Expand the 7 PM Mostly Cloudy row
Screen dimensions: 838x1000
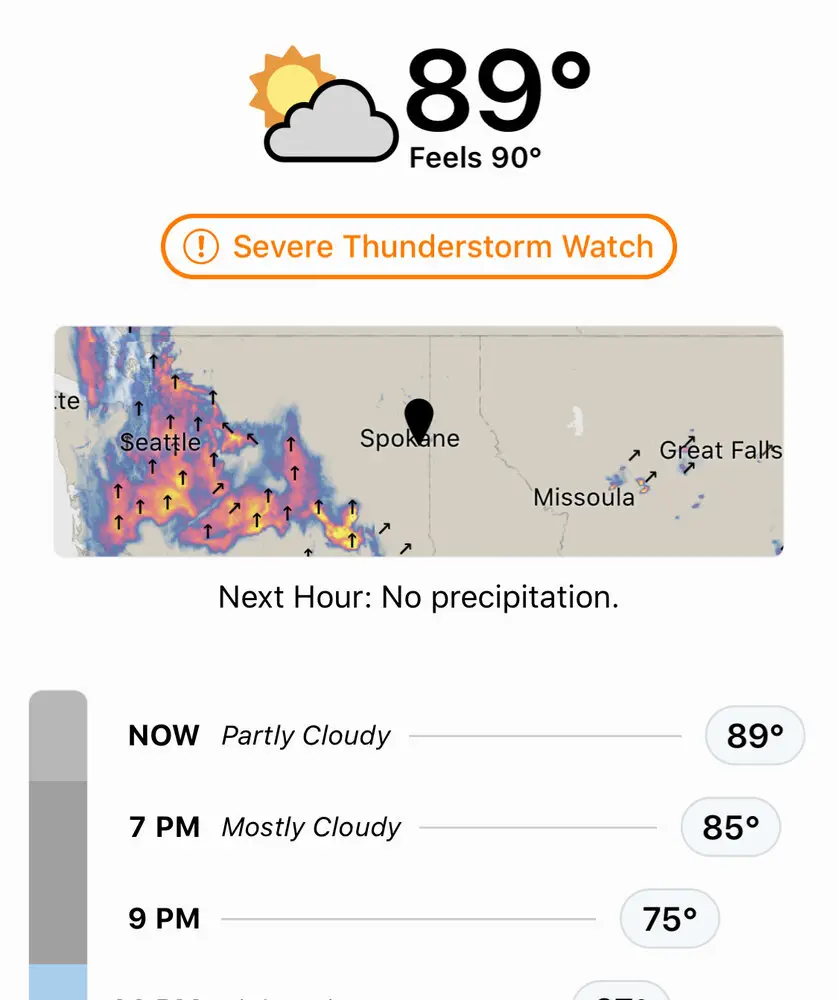tap(454, 827)
